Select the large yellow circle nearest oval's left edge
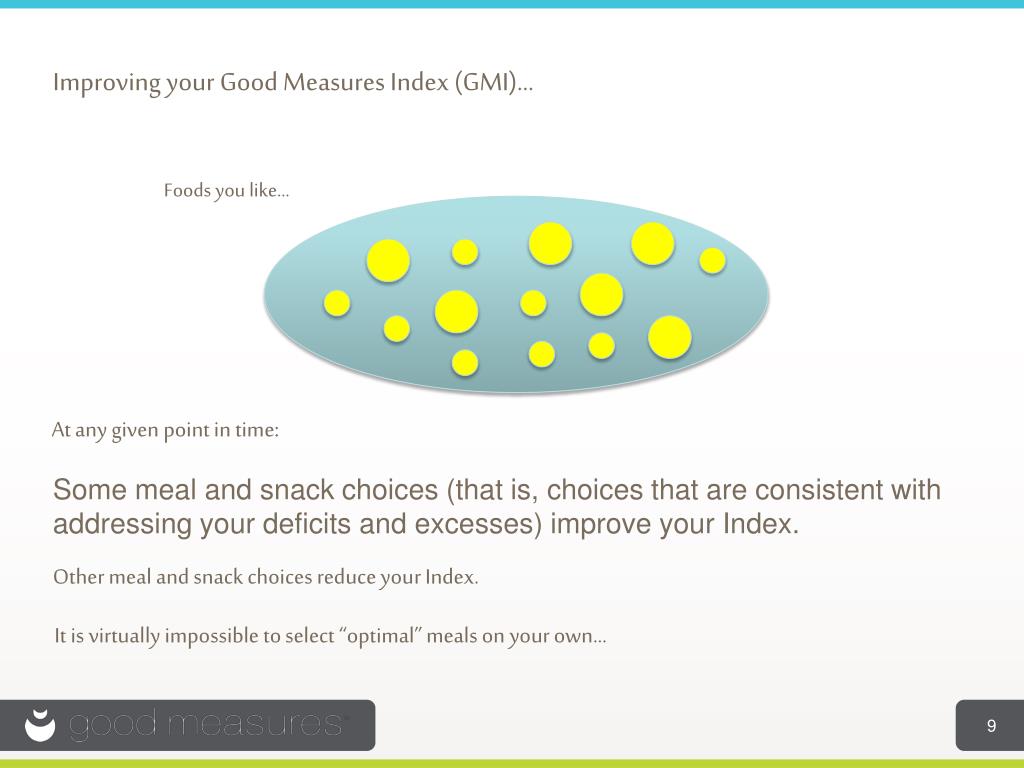 tap(388, 261)
